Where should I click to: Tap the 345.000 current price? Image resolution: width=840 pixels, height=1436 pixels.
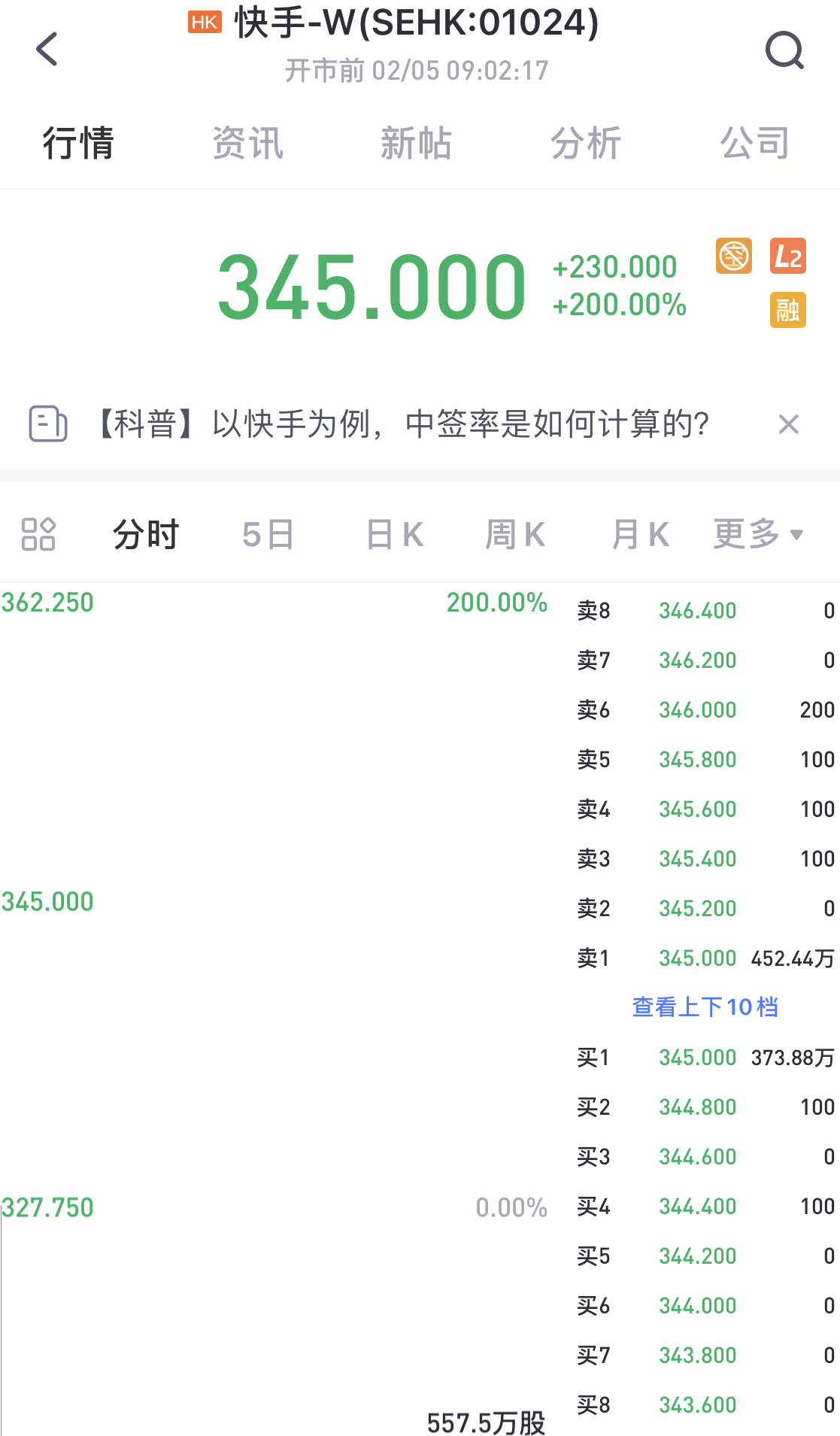371,287
